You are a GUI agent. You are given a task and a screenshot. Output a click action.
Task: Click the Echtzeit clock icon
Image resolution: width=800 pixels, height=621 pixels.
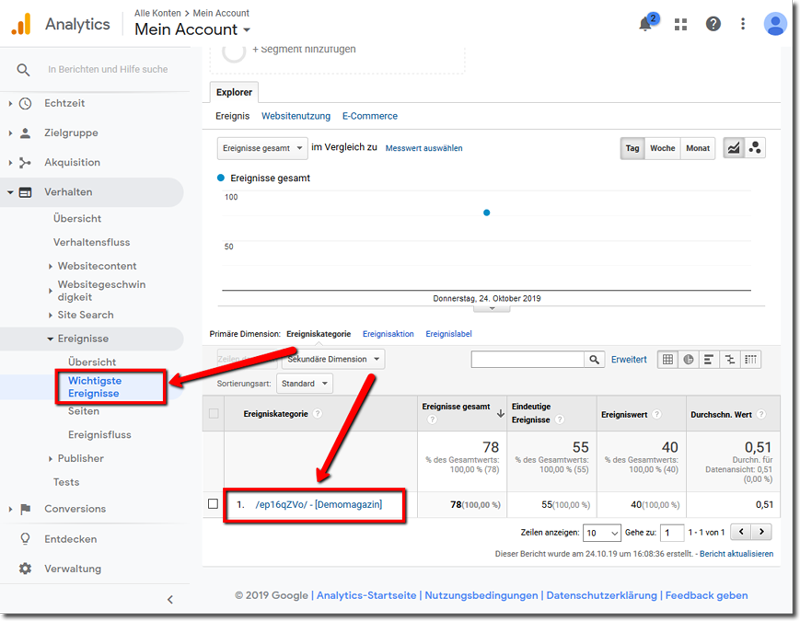tap(25, 104)
